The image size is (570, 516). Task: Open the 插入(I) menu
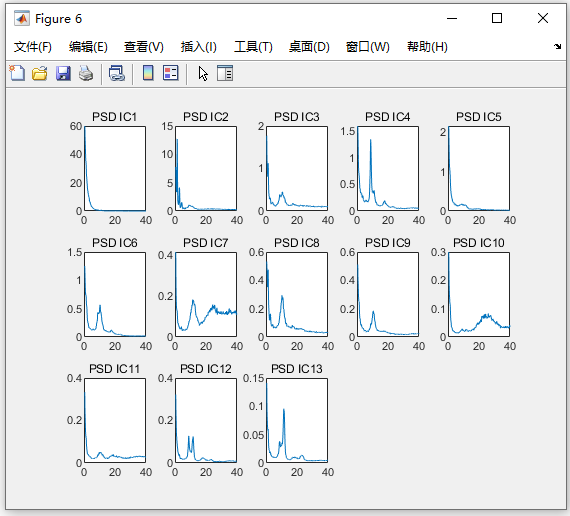click(x=198, y=47)
